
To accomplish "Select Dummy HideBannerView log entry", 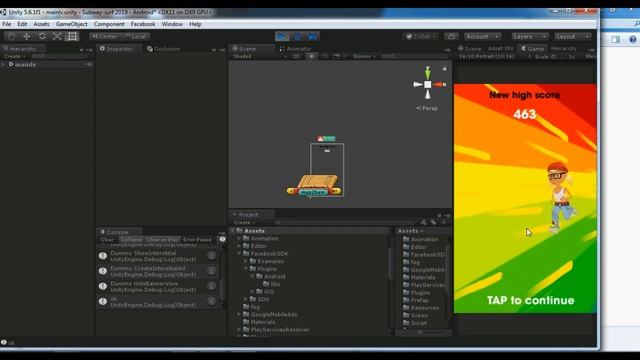I will [158, 287].
